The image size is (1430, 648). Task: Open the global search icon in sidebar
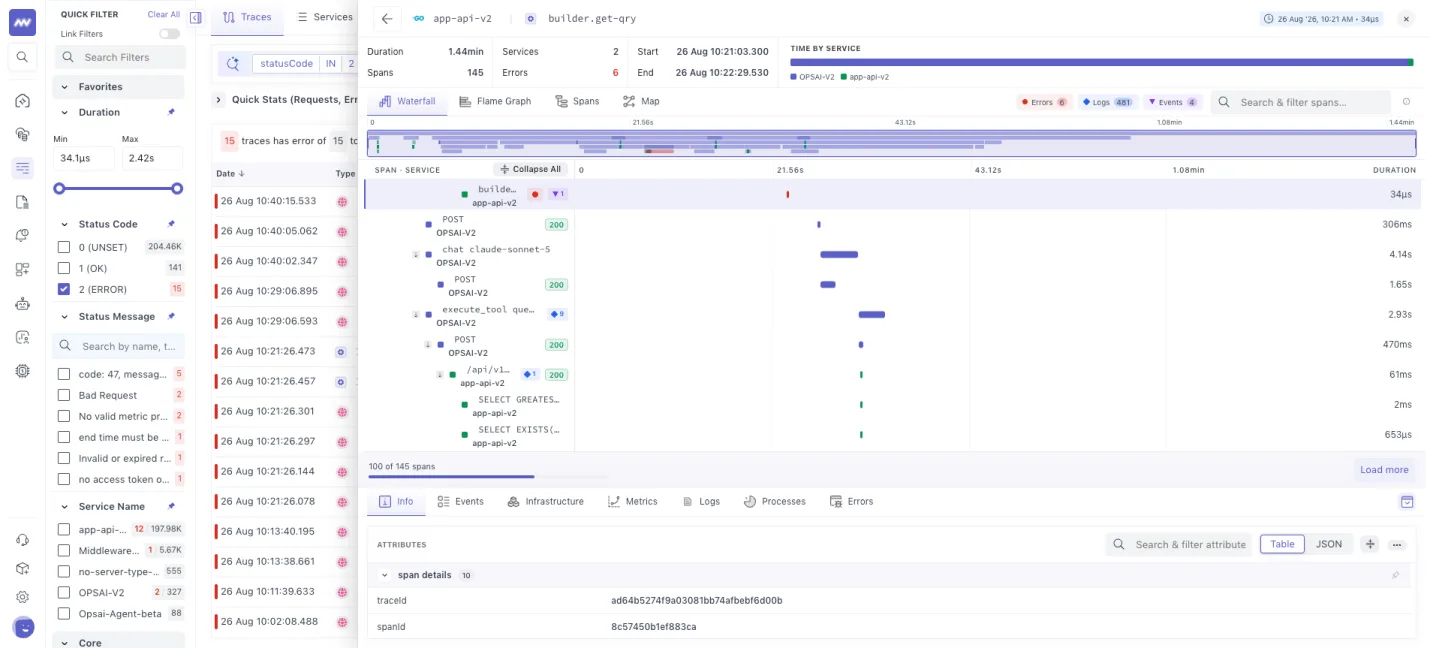(22, 57)
